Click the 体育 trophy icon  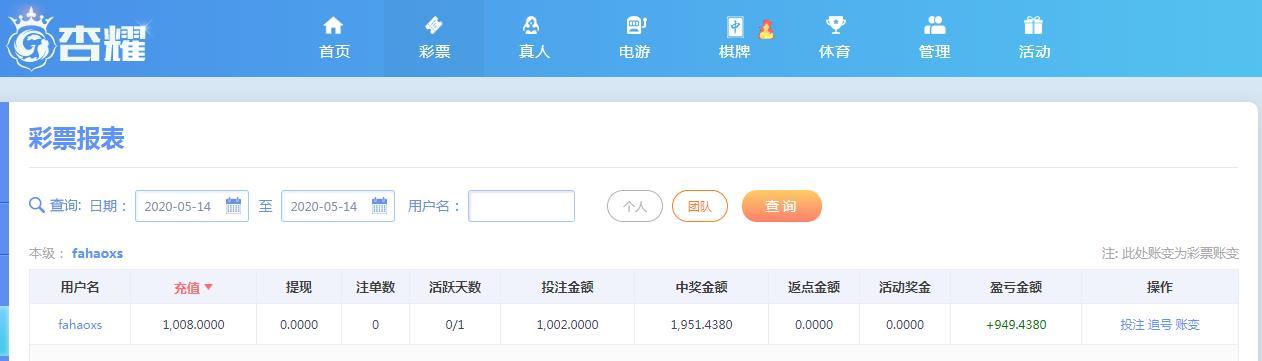point(835,25)
